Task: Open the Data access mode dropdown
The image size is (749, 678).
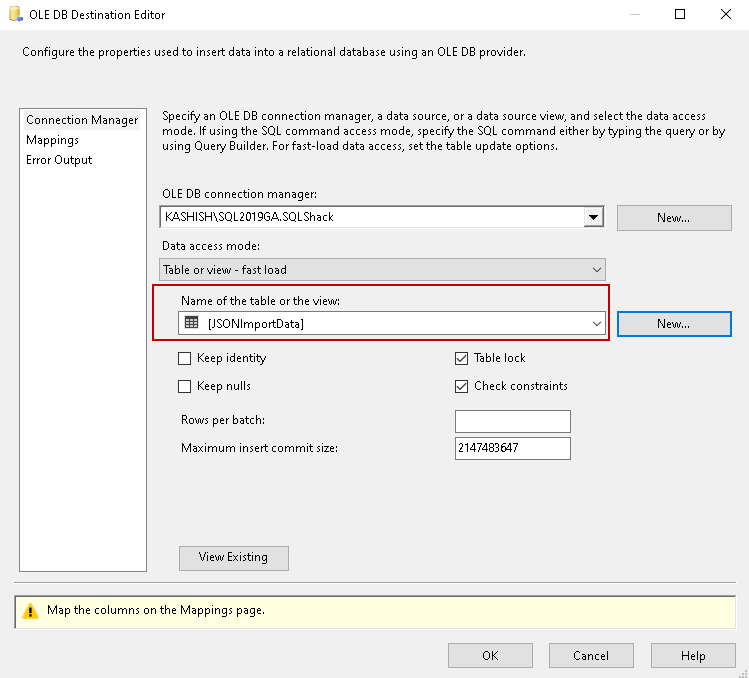Action: 597,269
